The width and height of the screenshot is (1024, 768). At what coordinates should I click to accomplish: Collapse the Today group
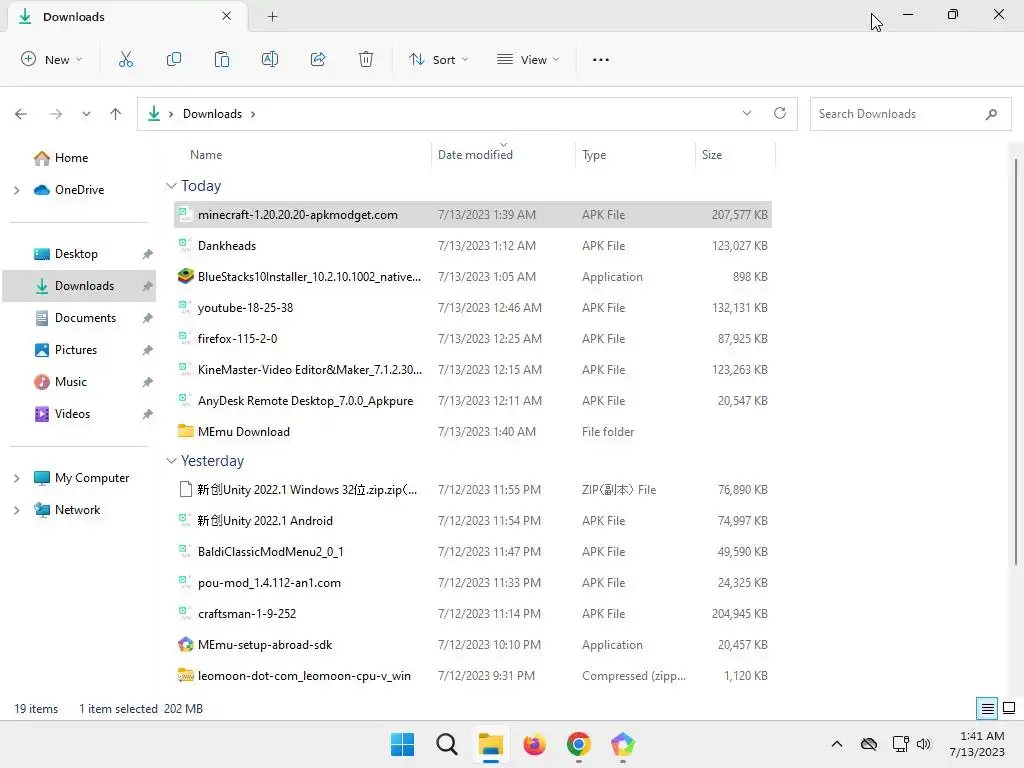coord(171,186)
